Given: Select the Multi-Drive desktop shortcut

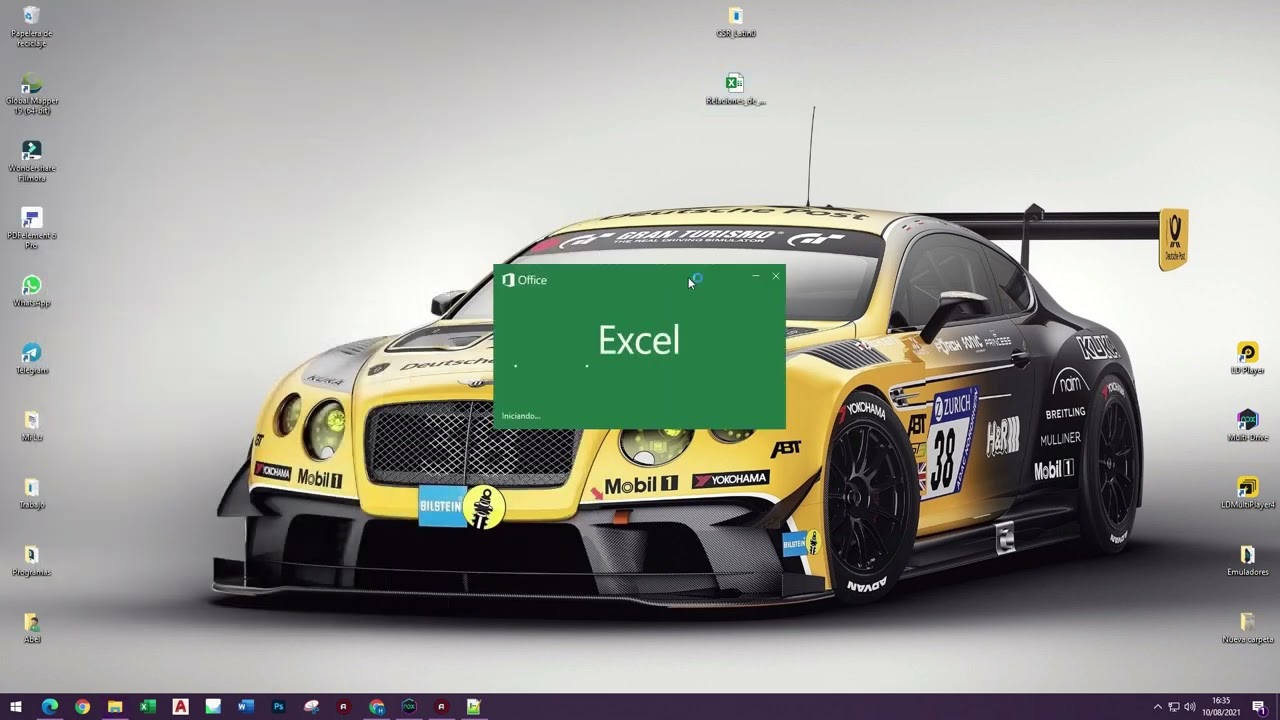Looking at the screenshot, I should [1248, 426].
